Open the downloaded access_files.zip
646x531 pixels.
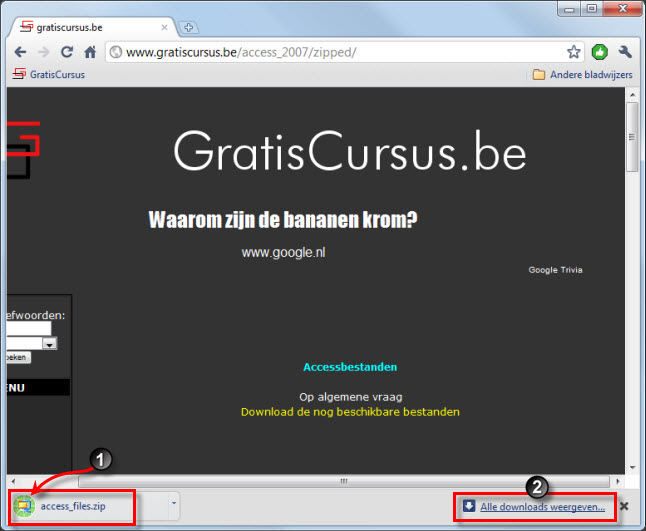73,506
